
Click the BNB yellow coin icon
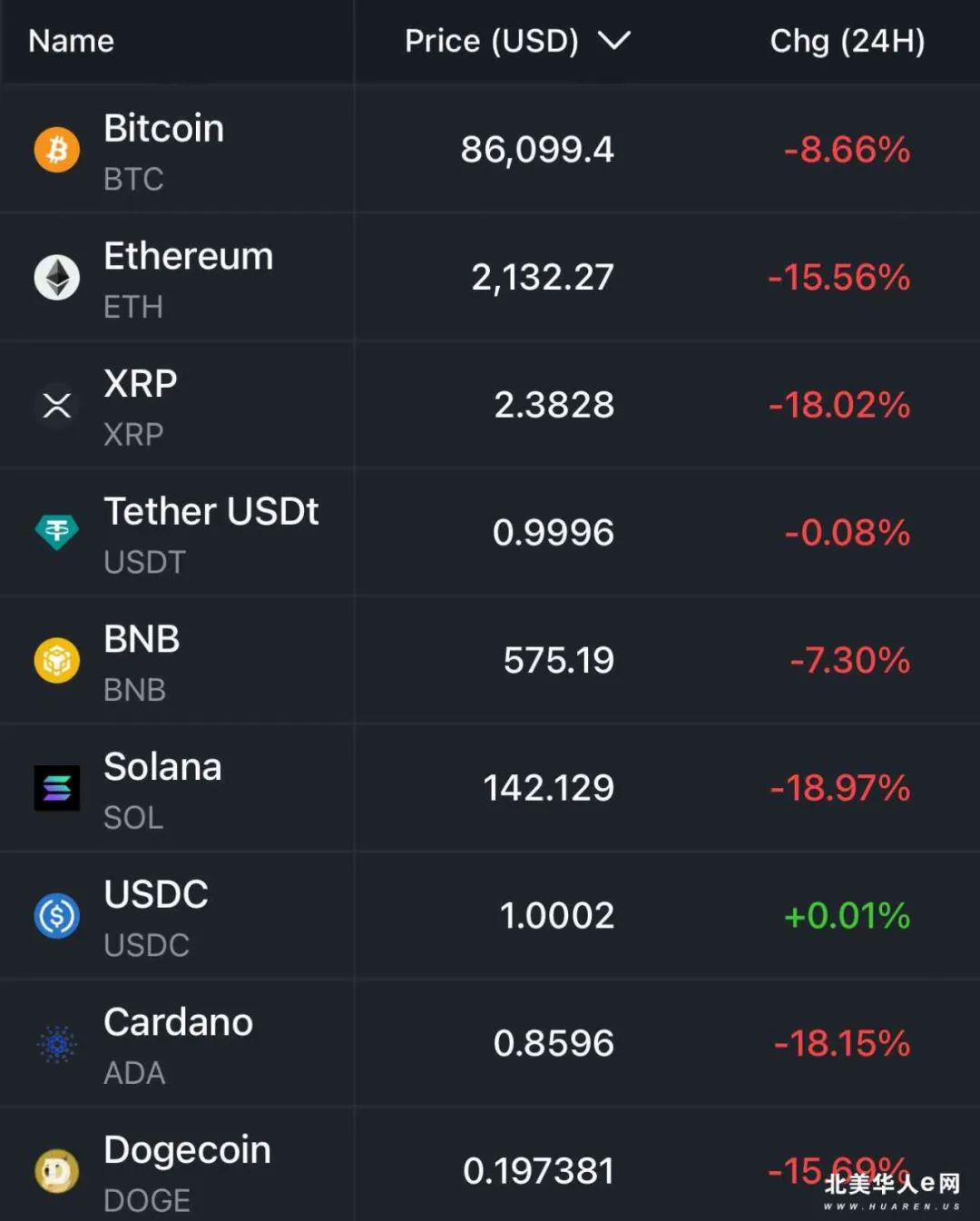57,660
